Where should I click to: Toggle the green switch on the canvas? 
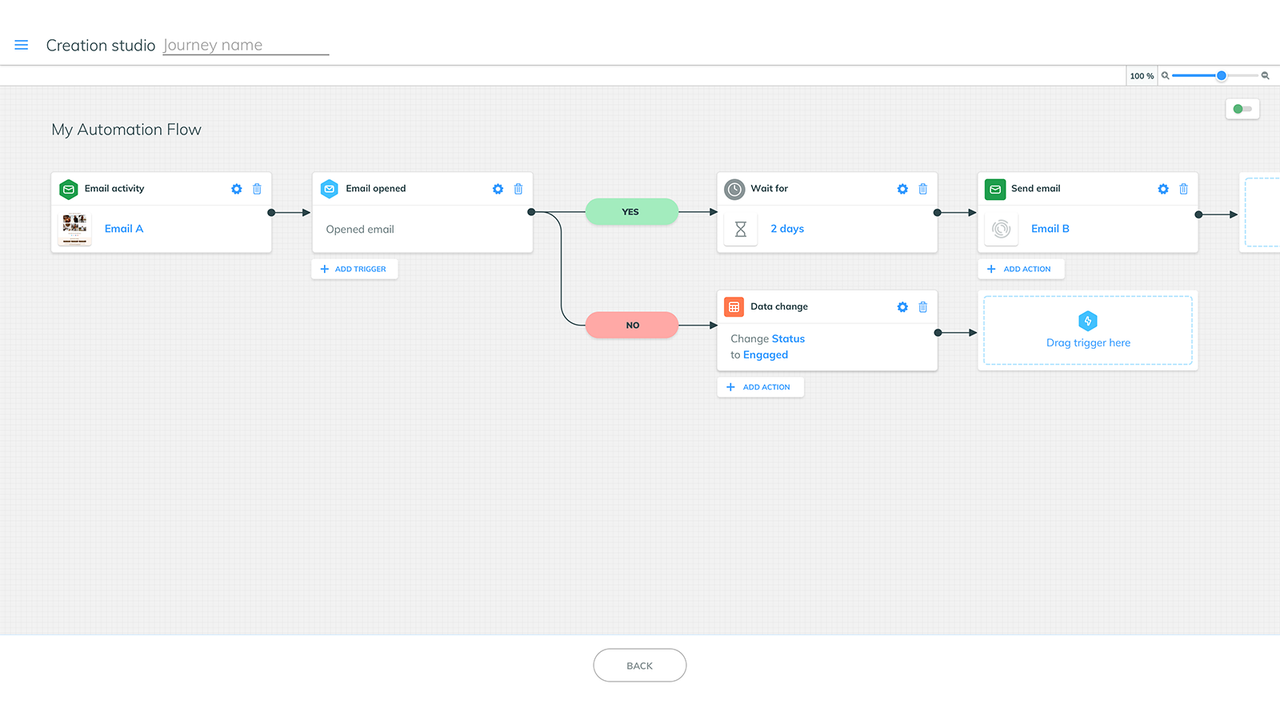coord(1242,108)
